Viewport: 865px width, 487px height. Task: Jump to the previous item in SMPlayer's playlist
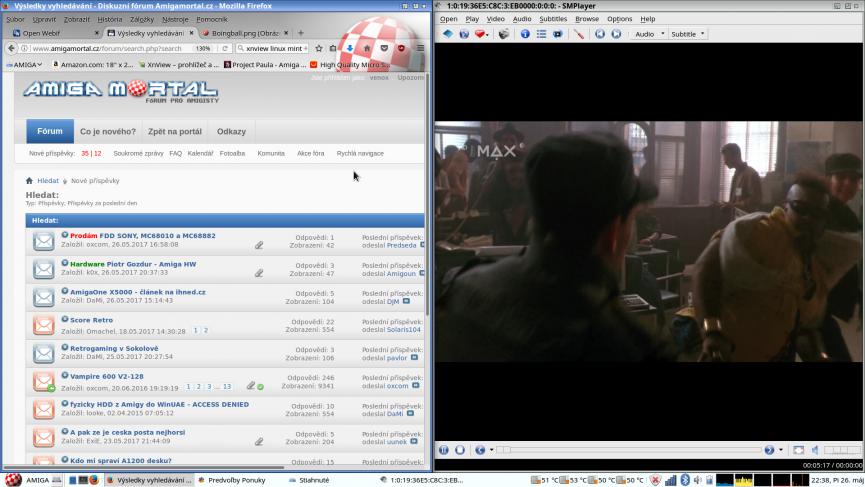click(600, 34)
